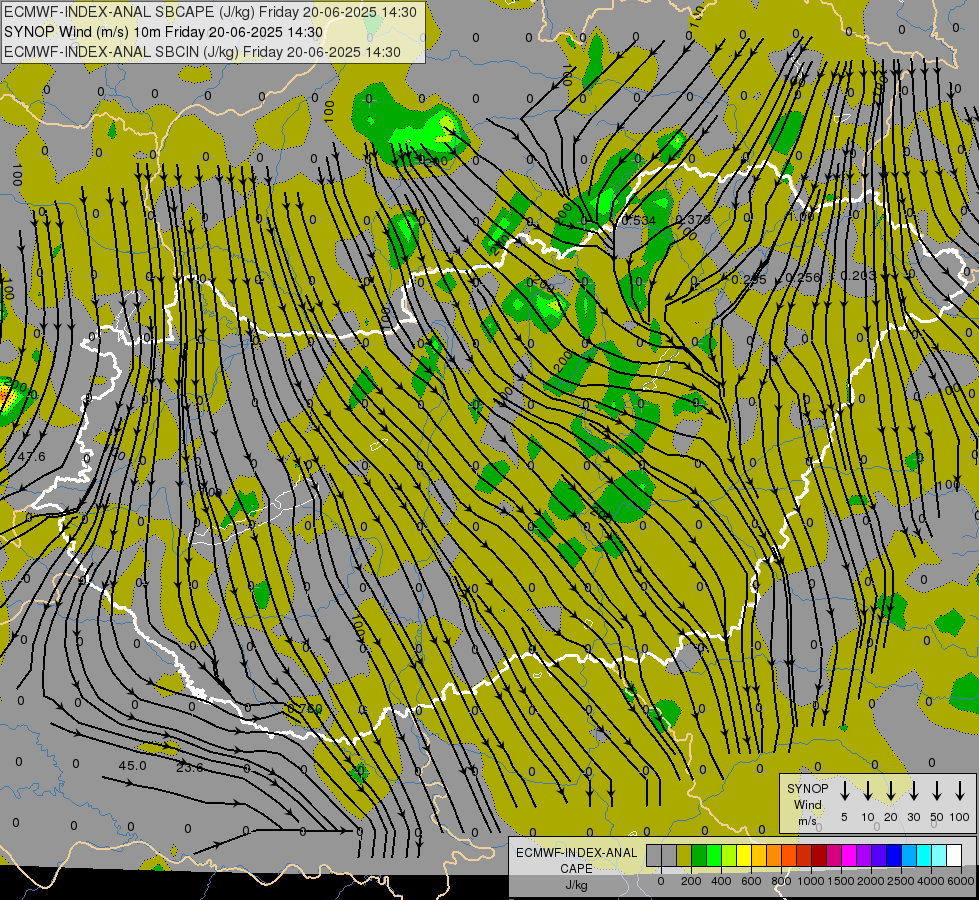
Task: Select the SBCIN title line
Action: (x=202, y=52)
